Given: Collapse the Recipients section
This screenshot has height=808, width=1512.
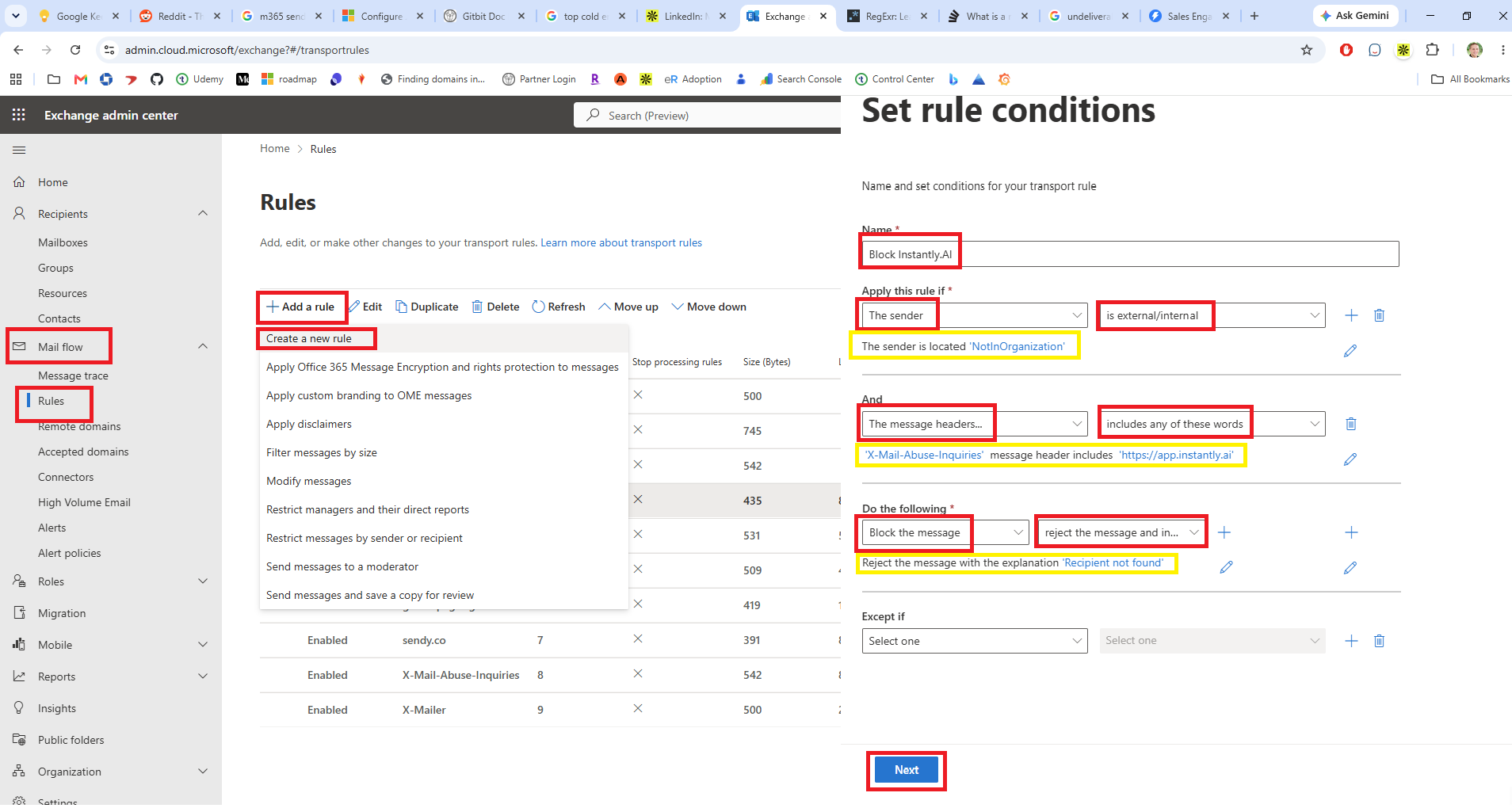Looking at the screenshot, I should (x=203, y=213).
